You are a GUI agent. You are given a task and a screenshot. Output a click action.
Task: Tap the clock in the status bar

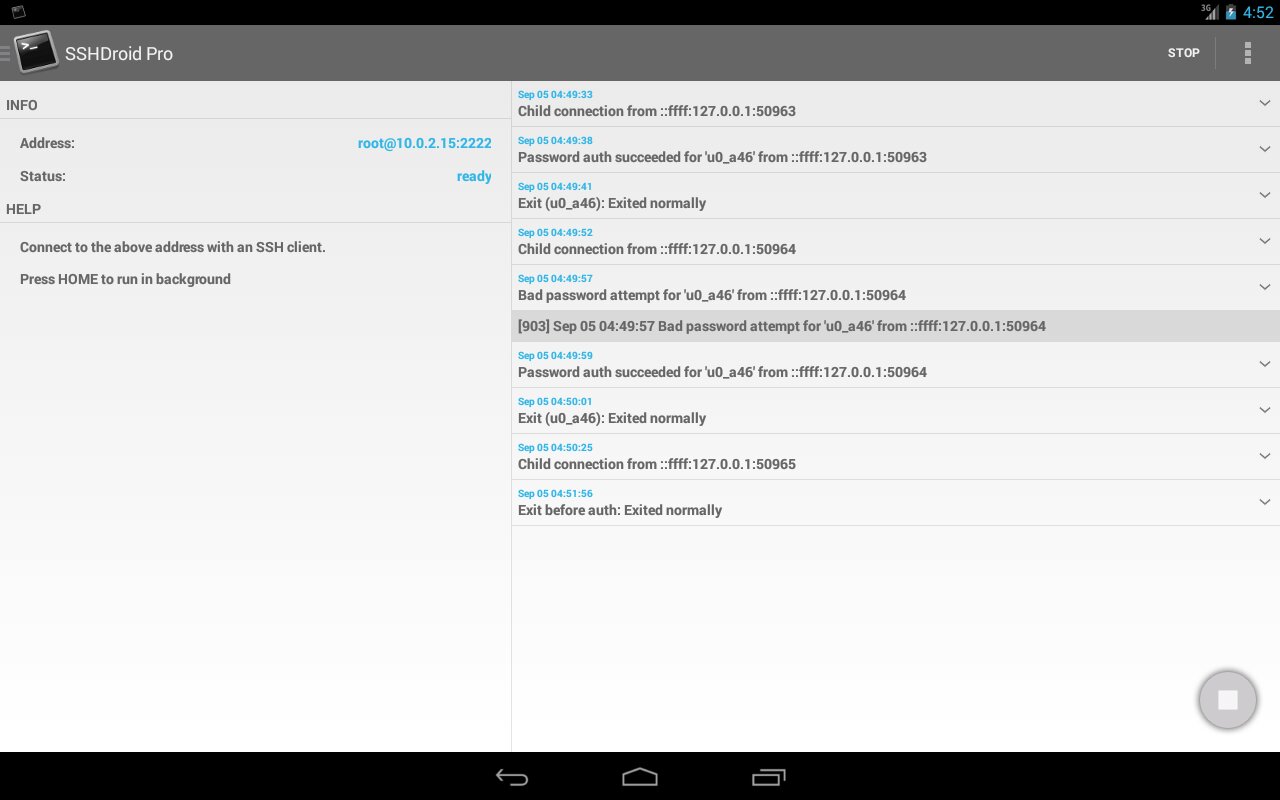coord(1258,12)
